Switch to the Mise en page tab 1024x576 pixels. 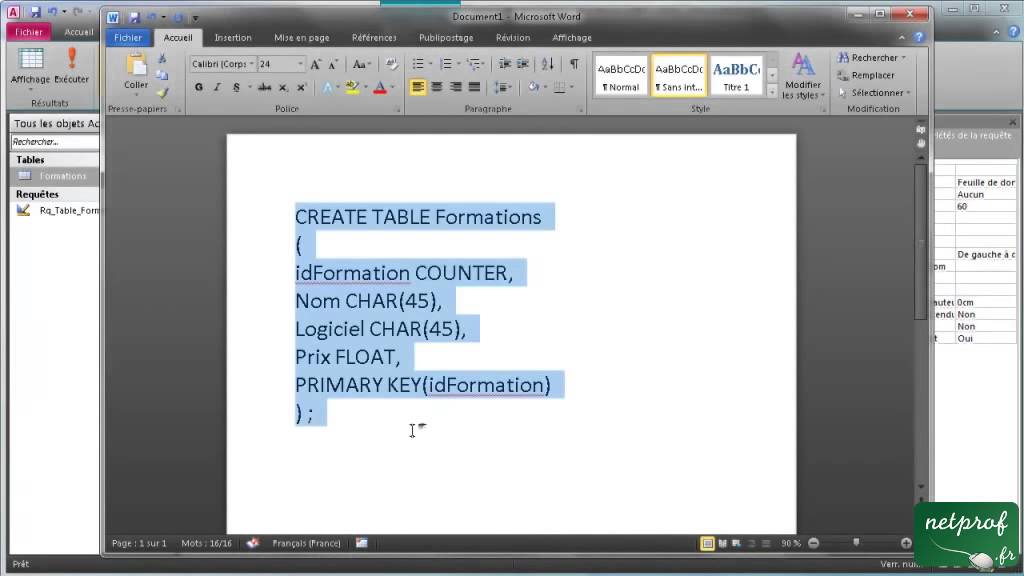(302, 38)
